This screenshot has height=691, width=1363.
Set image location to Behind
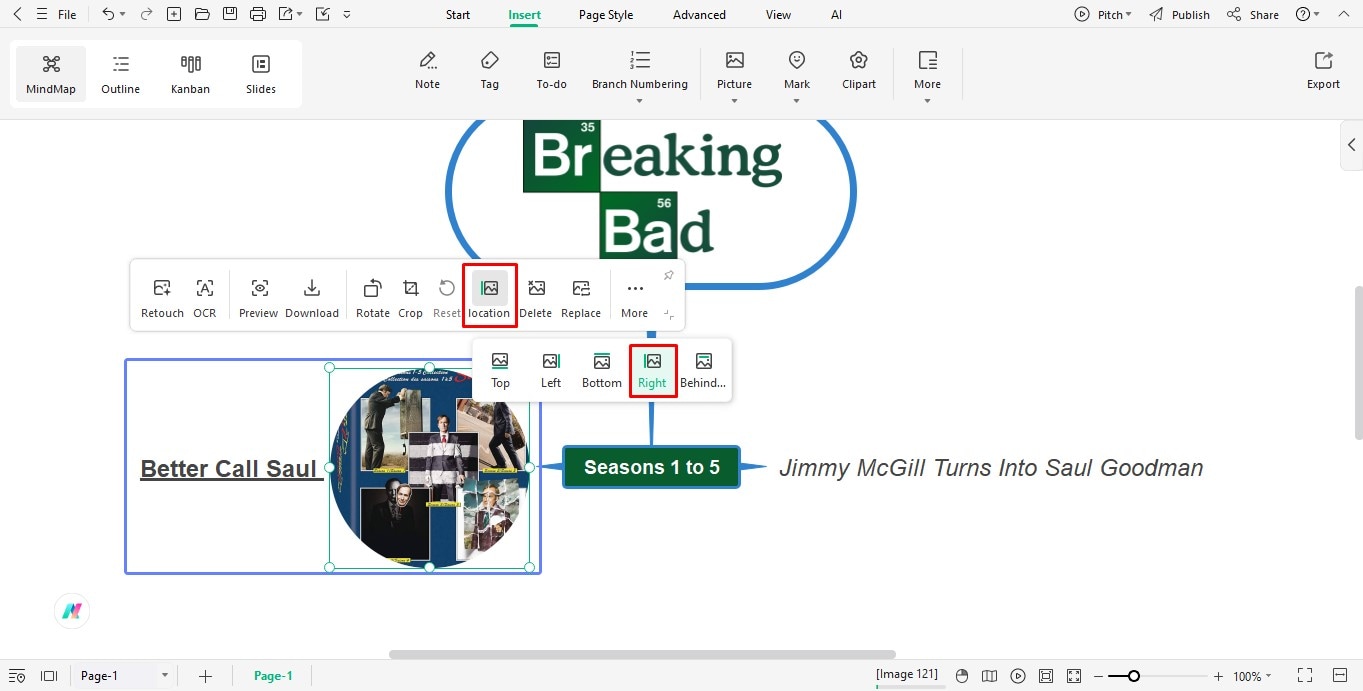[703, 370]
